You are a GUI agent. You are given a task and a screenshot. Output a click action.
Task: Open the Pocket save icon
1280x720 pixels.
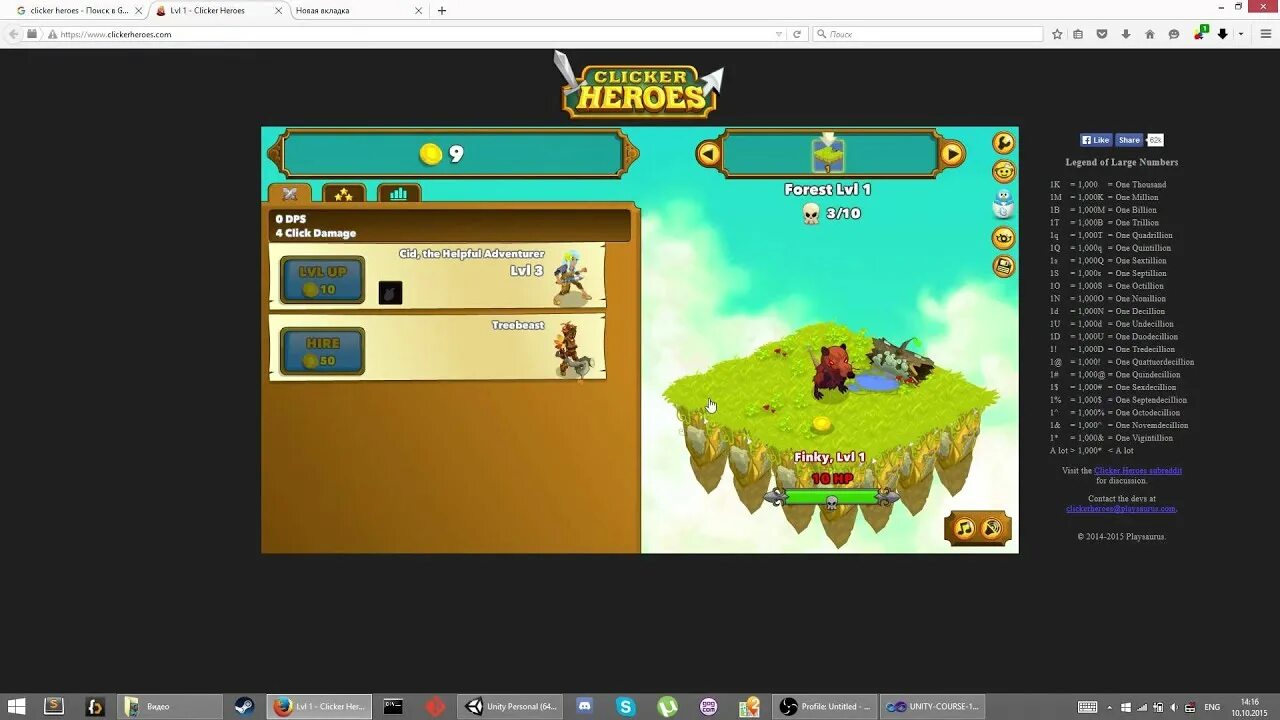(x=1102, y=34)
